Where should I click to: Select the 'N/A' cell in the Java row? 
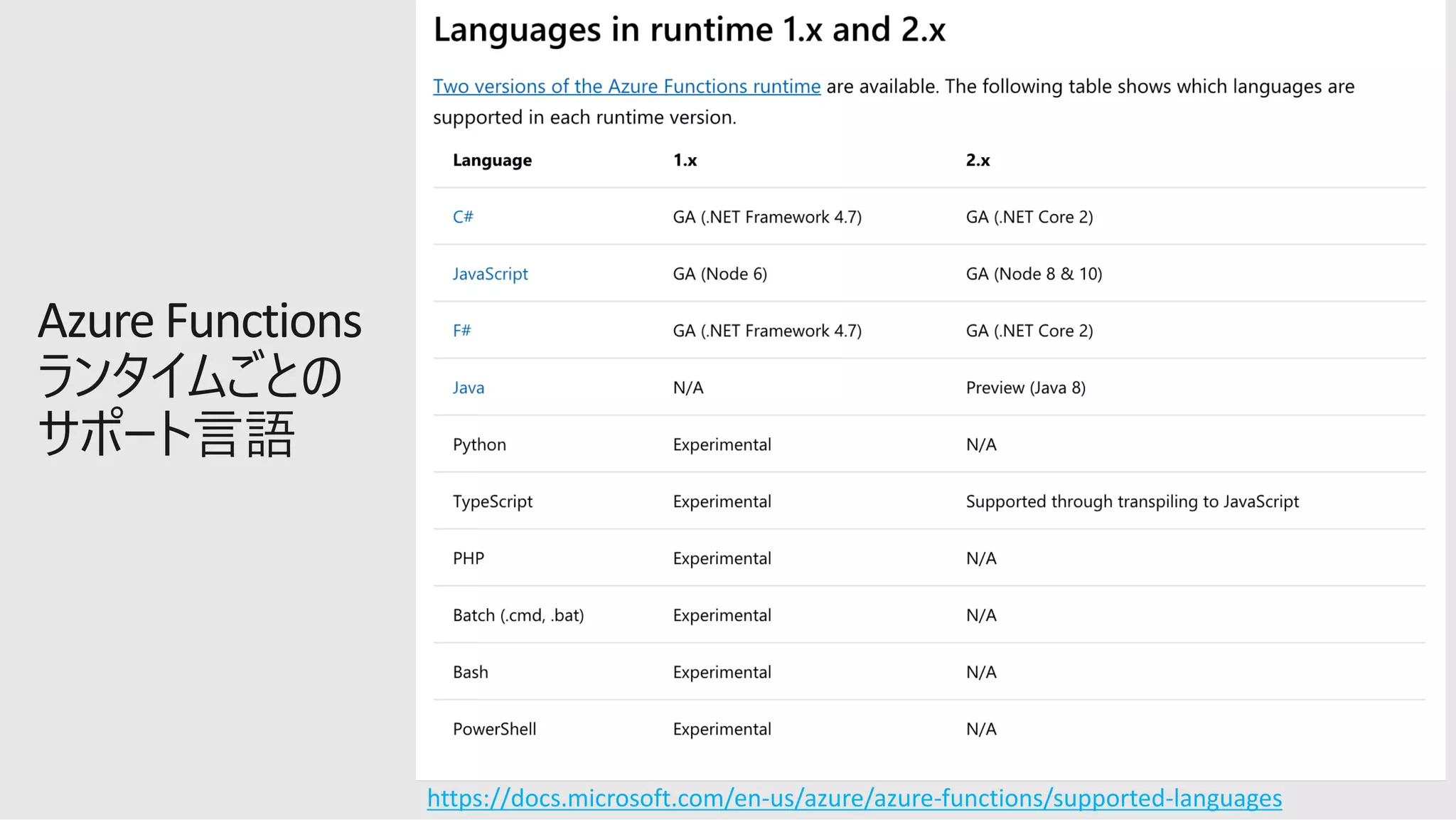[x=688, y=388]
